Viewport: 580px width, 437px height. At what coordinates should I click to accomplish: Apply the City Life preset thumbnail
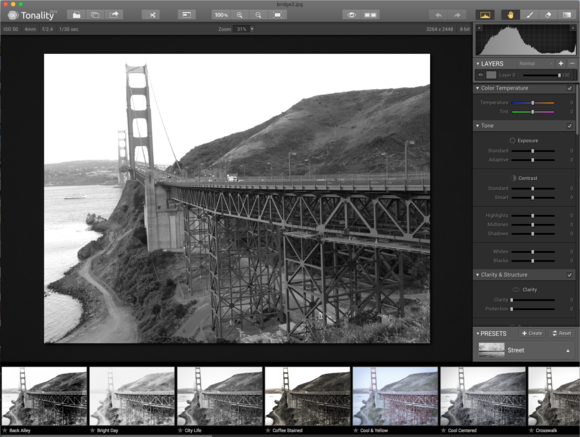coord(220,396)
